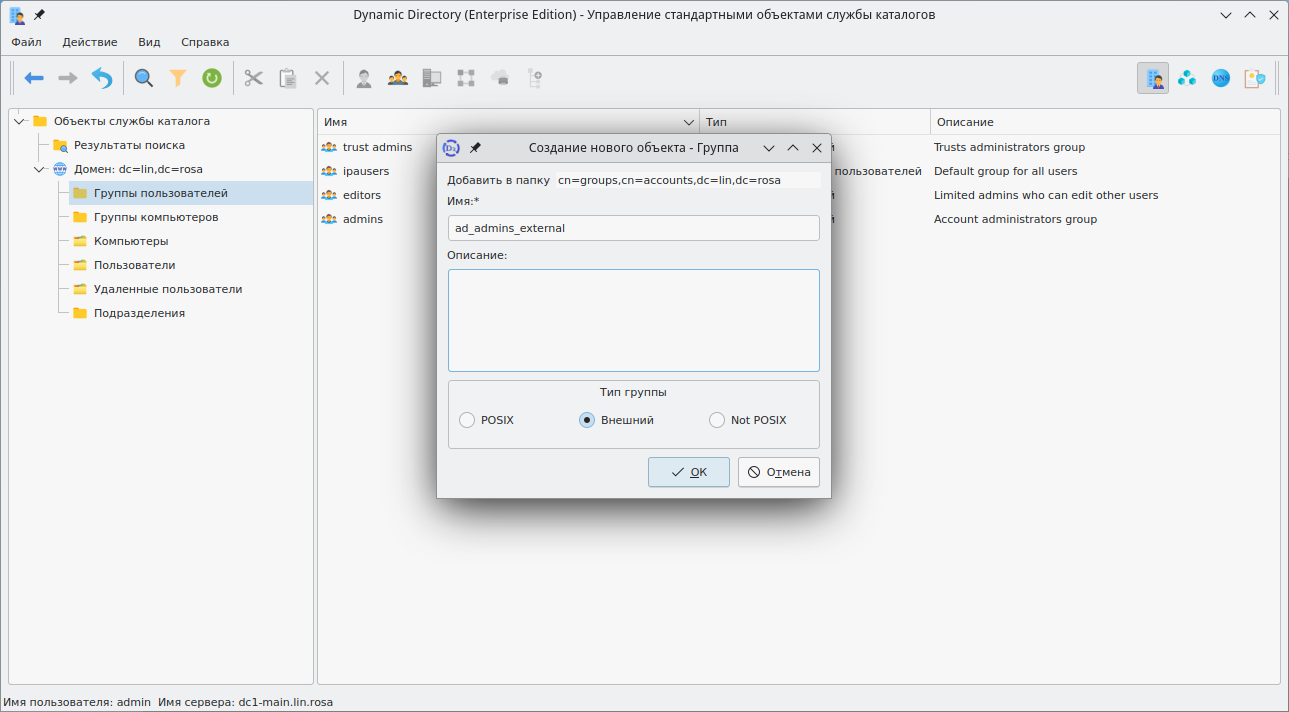Click the create user group toolbar icon
Viewport: 1289px width, 712px height.
tap(398, 78)
